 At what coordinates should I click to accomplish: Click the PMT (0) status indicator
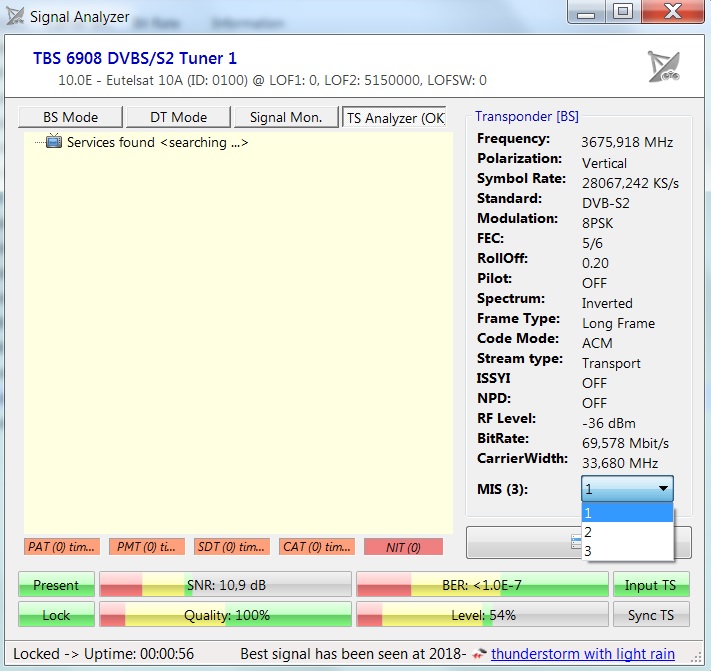coord(147,546)
